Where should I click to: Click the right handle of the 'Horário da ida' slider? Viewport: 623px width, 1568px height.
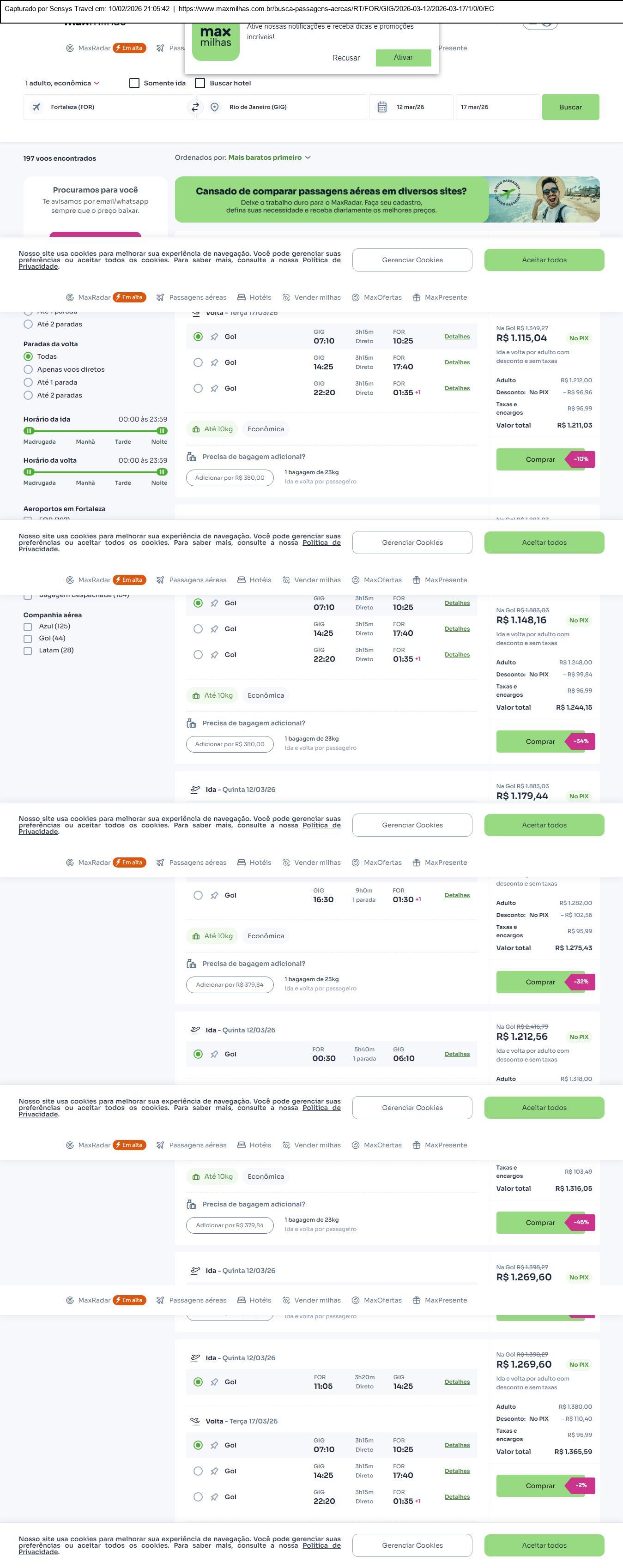coord(162,431)
